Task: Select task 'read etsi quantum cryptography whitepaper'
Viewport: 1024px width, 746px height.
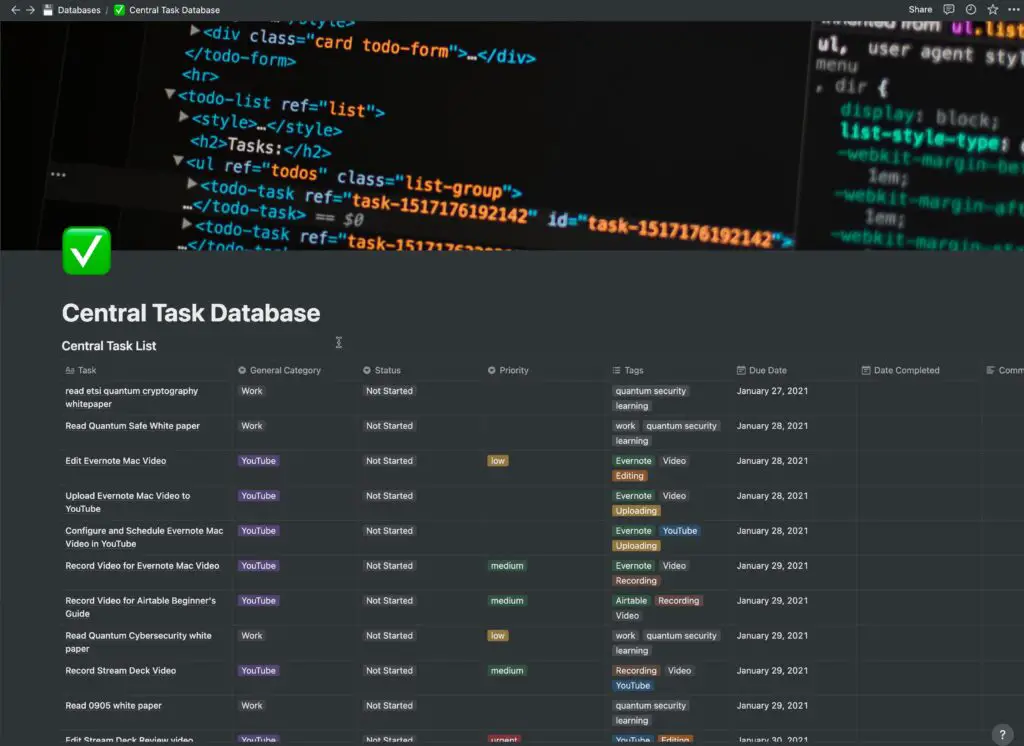Action: 131,397
